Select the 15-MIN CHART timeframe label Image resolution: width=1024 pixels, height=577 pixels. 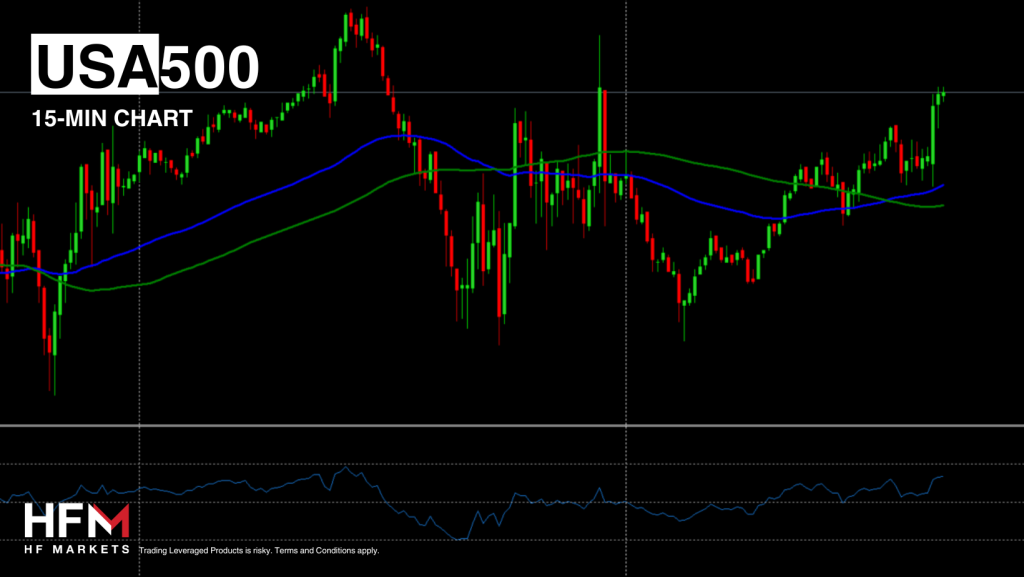(111, 119)
